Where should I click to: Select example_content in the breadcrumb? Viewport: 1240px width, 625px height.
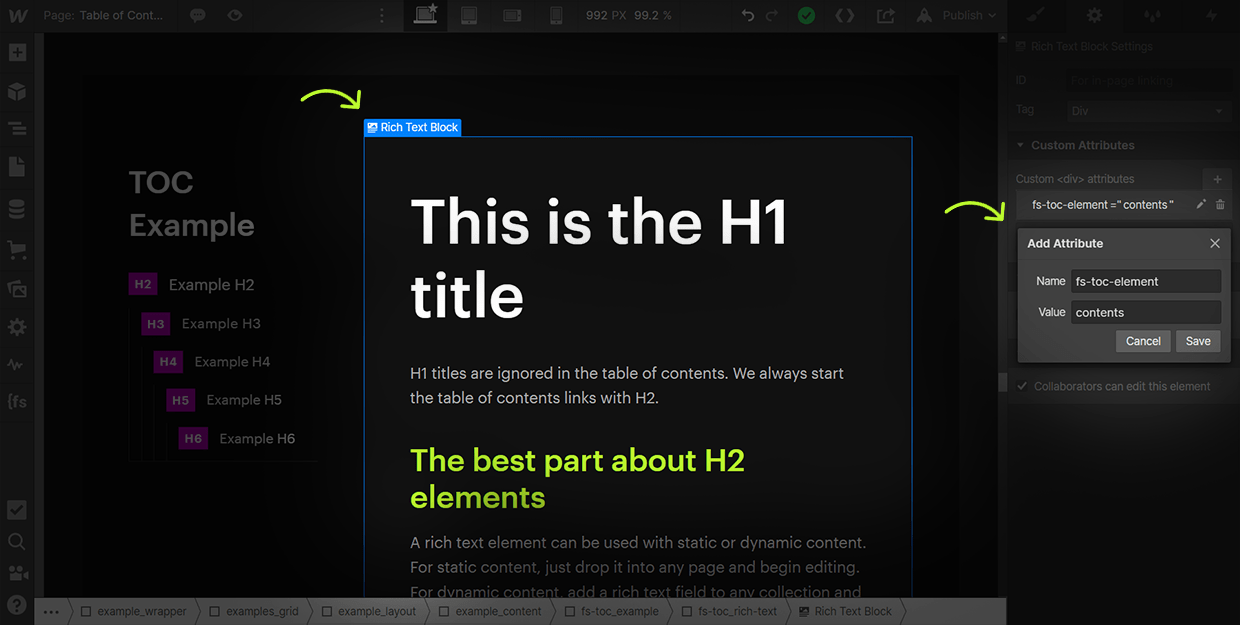pos(488,611)
